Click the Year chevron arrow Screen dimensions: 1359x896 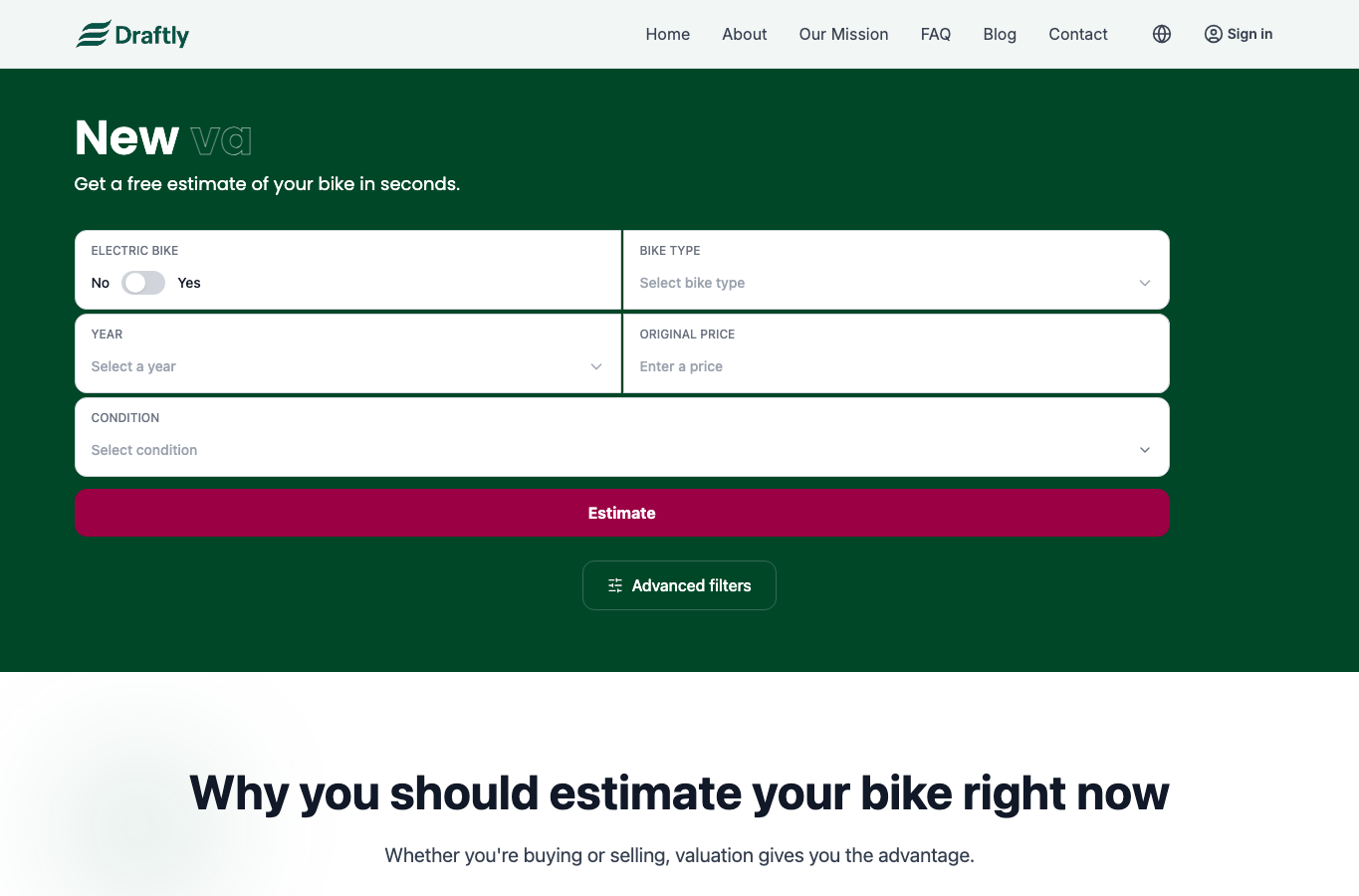[596, 366]
